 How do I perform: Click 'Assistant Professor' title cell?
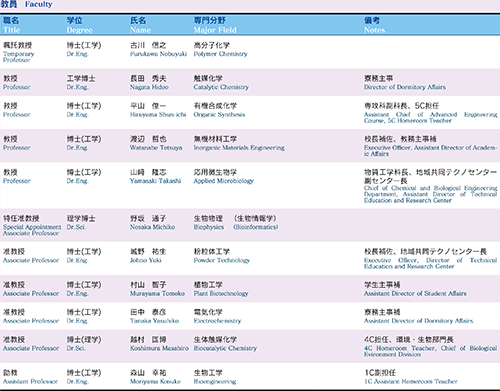tap(30, 381)
